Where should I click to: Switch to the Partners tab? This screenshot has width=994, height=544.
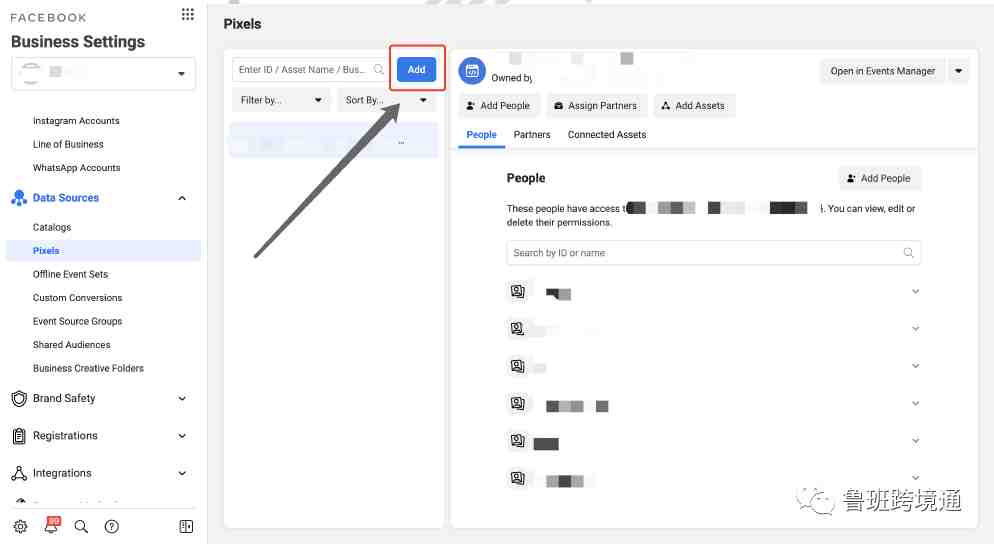532,134
